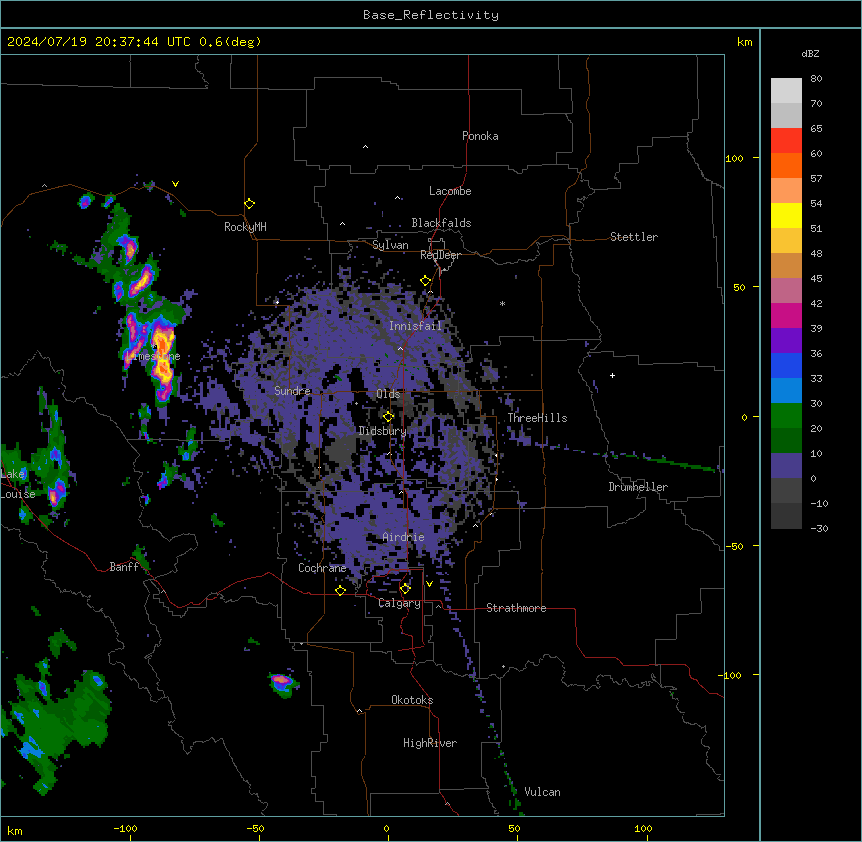Click the ThreeHills town label
The image size is (862, 842).
(x=537, y=418)
